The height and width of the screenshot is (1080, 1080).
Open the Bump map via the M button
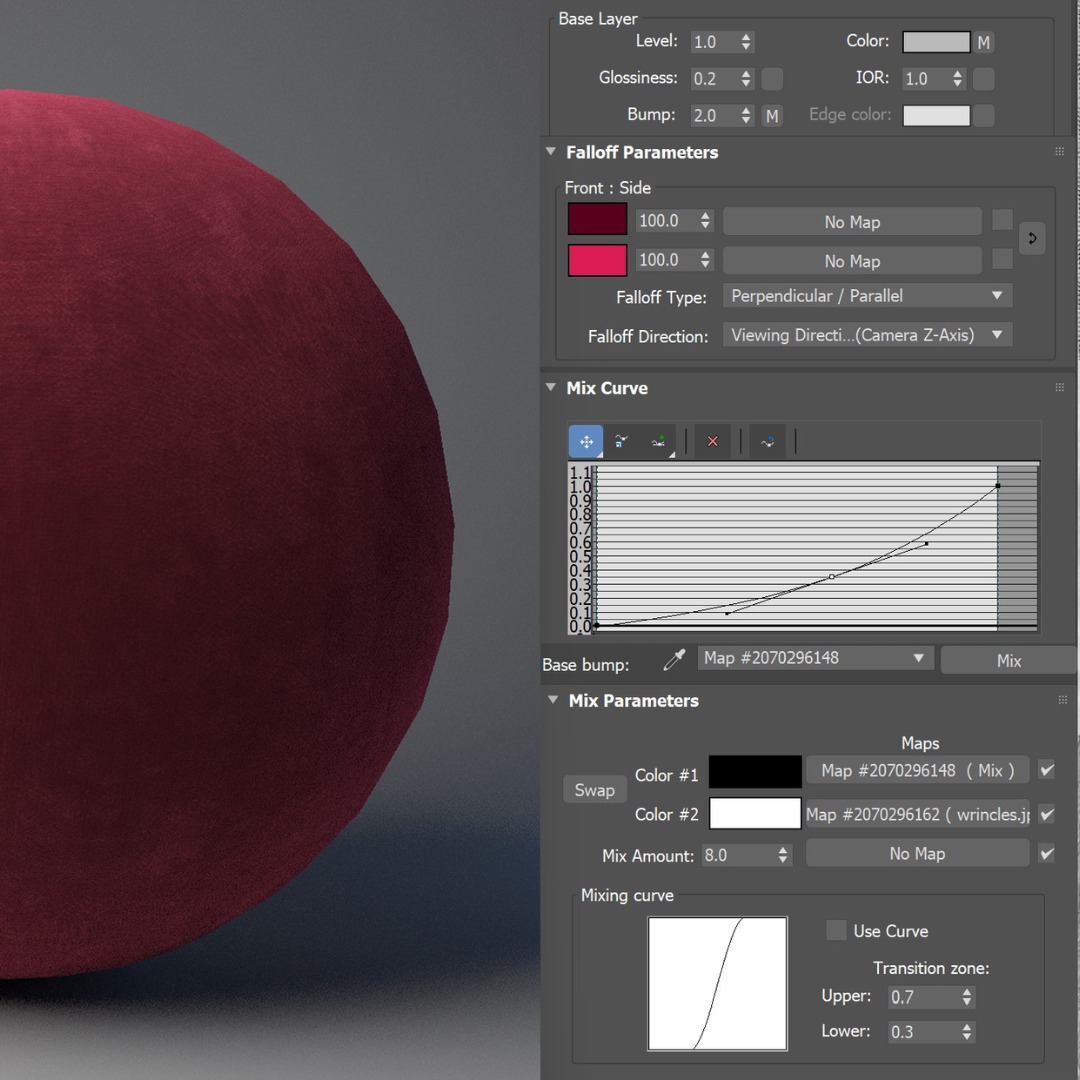point(771,115)
